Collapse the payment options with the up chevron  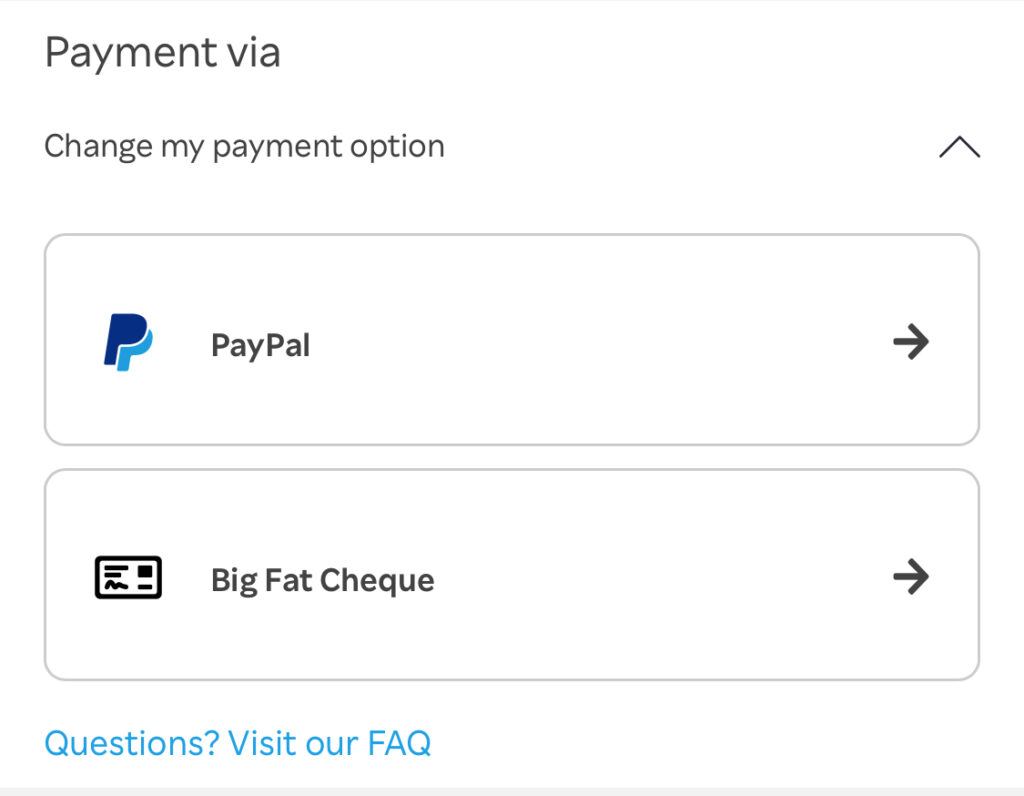[x=959, y=147]
